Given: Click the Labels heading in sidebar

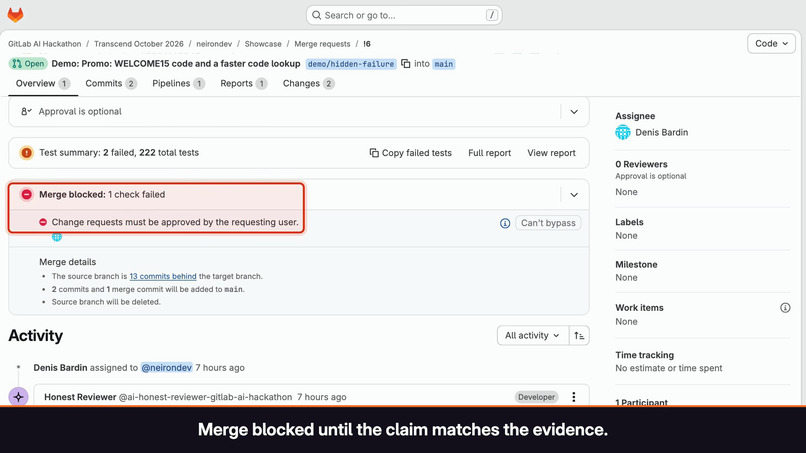Looking at the screenshot, I should 629,222.
